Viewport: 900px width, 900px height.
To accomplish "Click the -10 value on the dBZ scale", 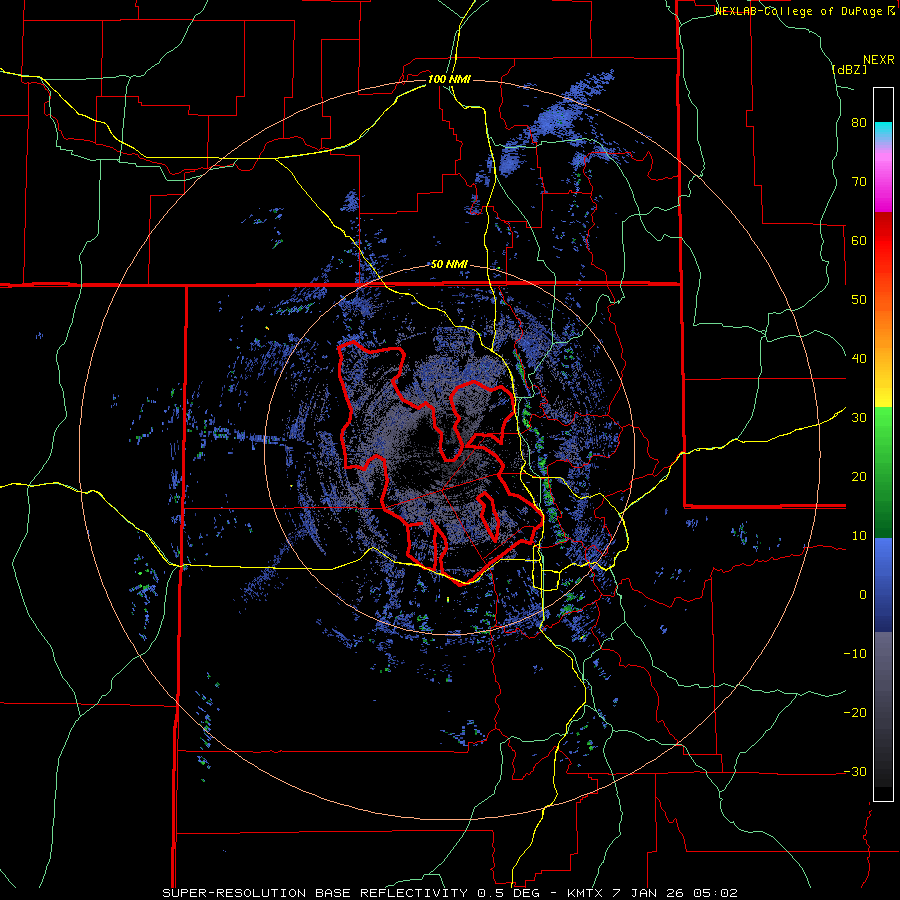I will (855, 654).
